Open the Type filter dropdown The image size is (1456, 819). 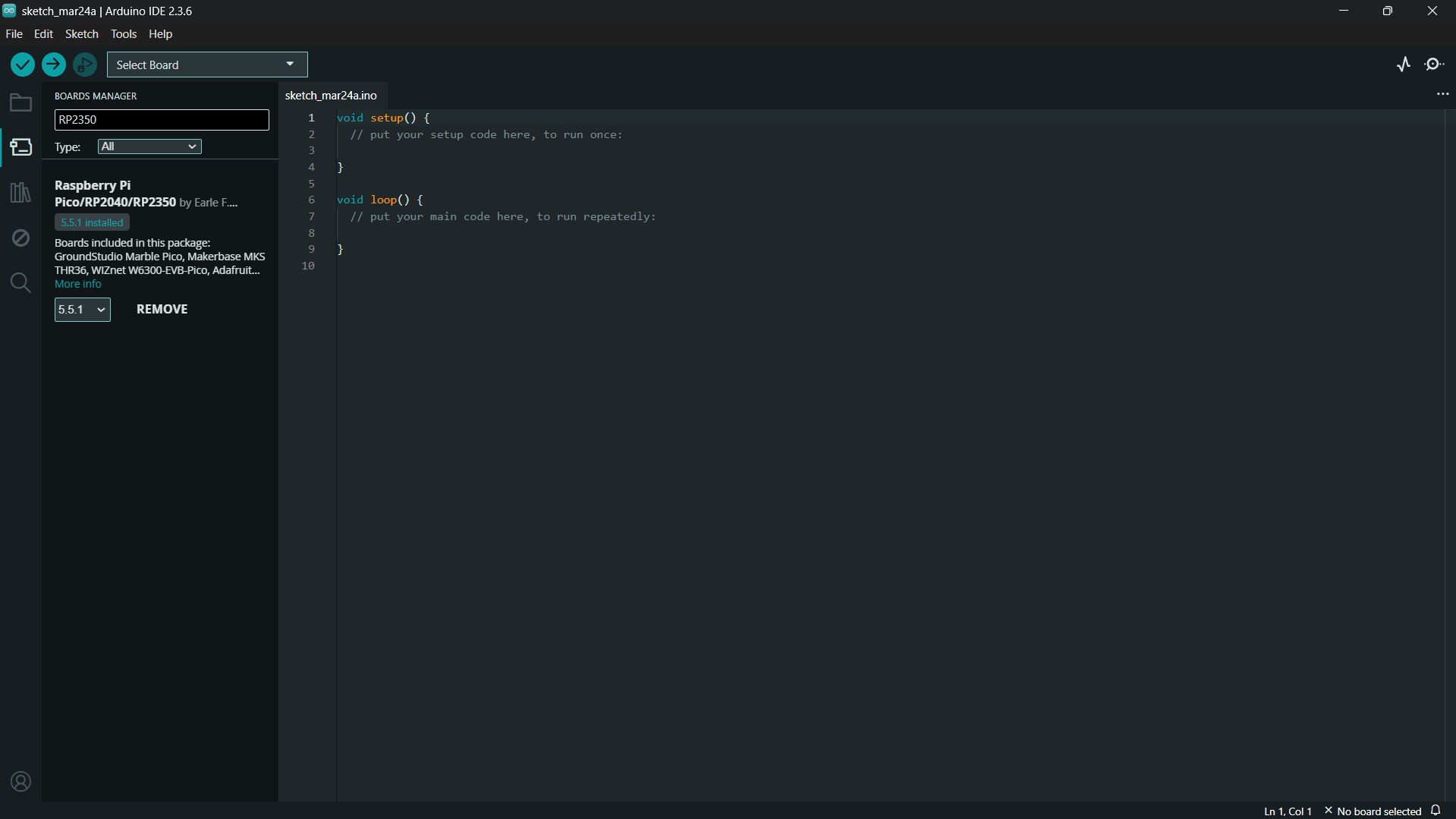[x=149, y=146]
